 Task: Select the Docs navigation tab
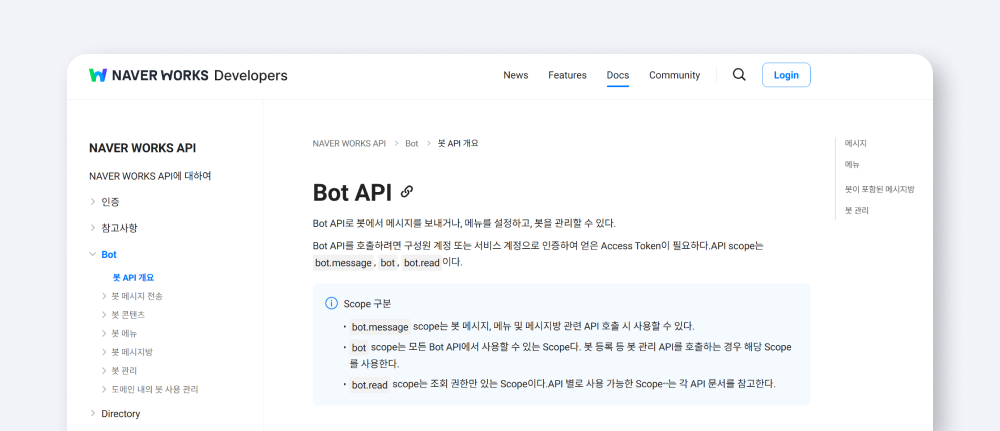coord(618,75)
